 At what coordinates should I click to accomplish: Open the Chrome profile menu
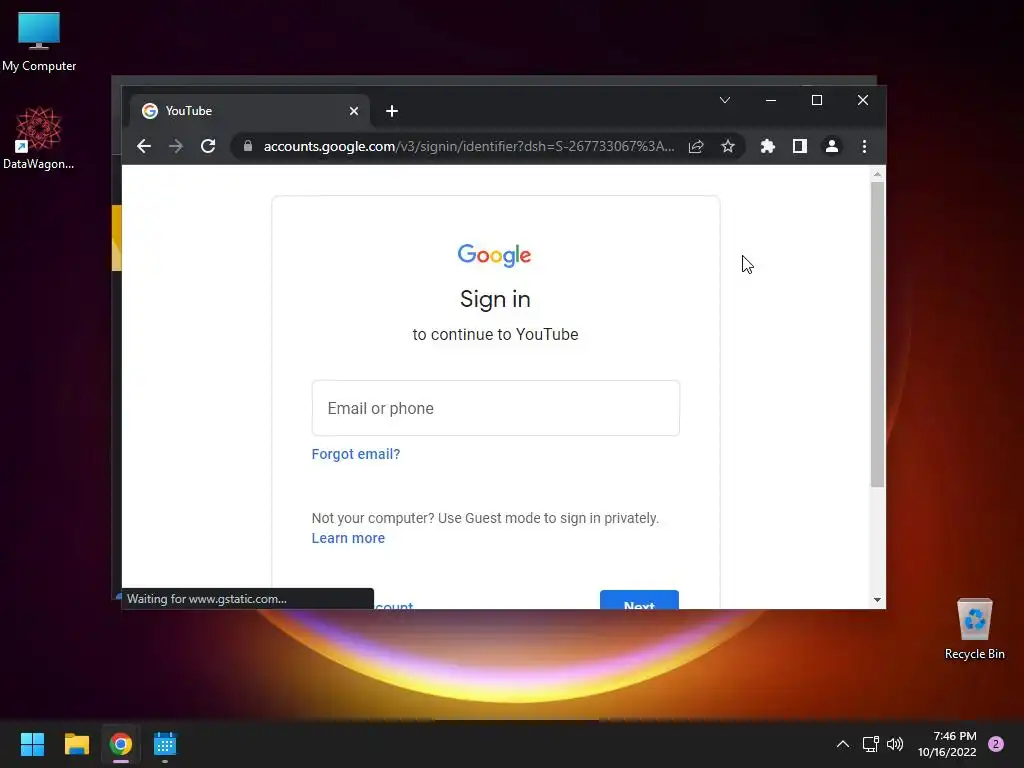(x=831, y=146)
